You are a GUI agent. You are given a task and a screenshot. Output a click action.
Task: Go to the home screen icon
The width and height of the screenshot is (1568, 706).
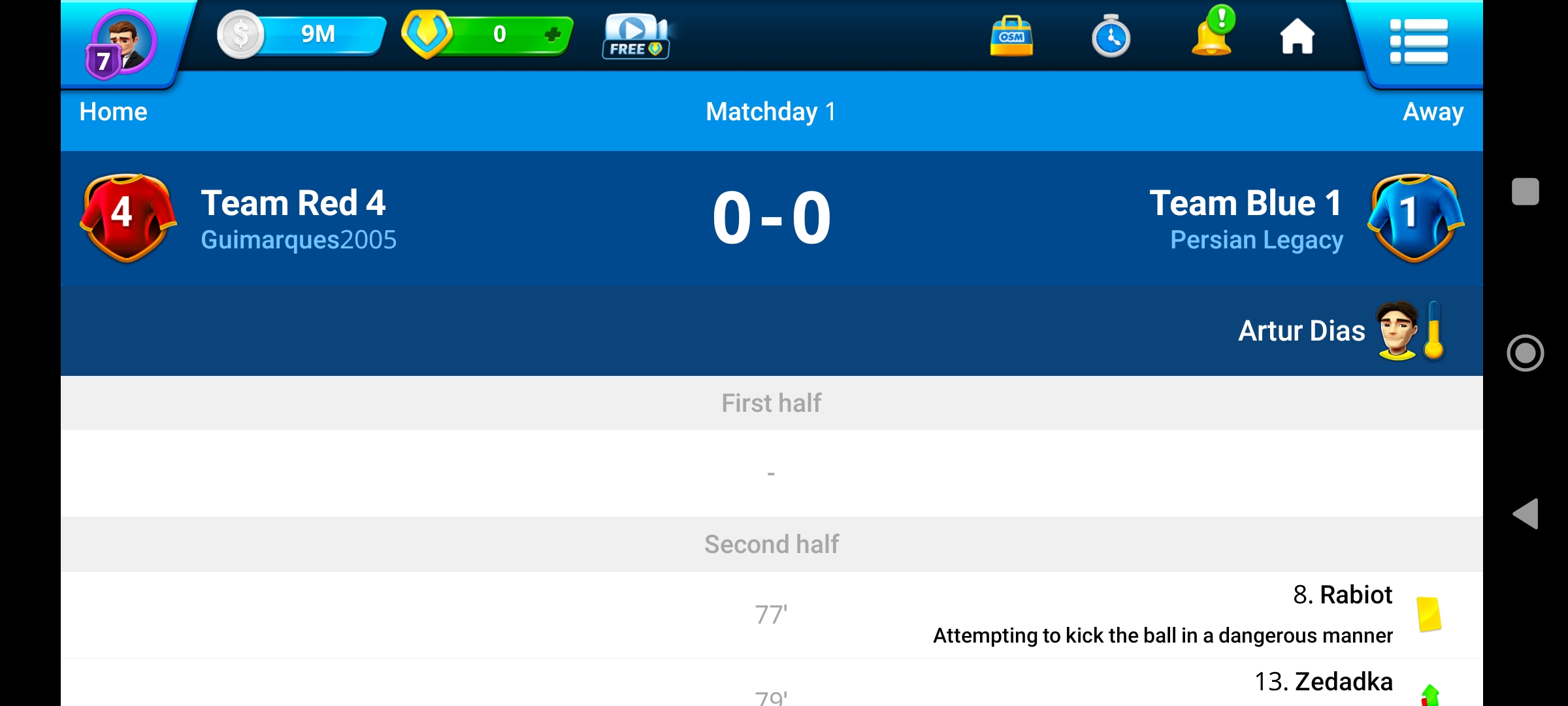click(x=1297, y=37)
